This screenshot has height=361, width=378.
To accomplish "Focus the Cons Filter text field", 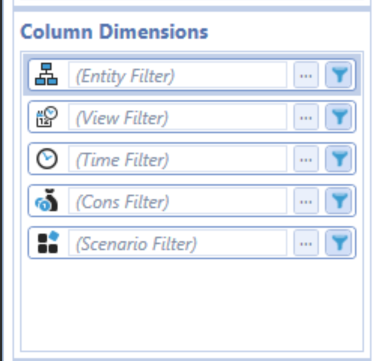I will coord(178,201).
